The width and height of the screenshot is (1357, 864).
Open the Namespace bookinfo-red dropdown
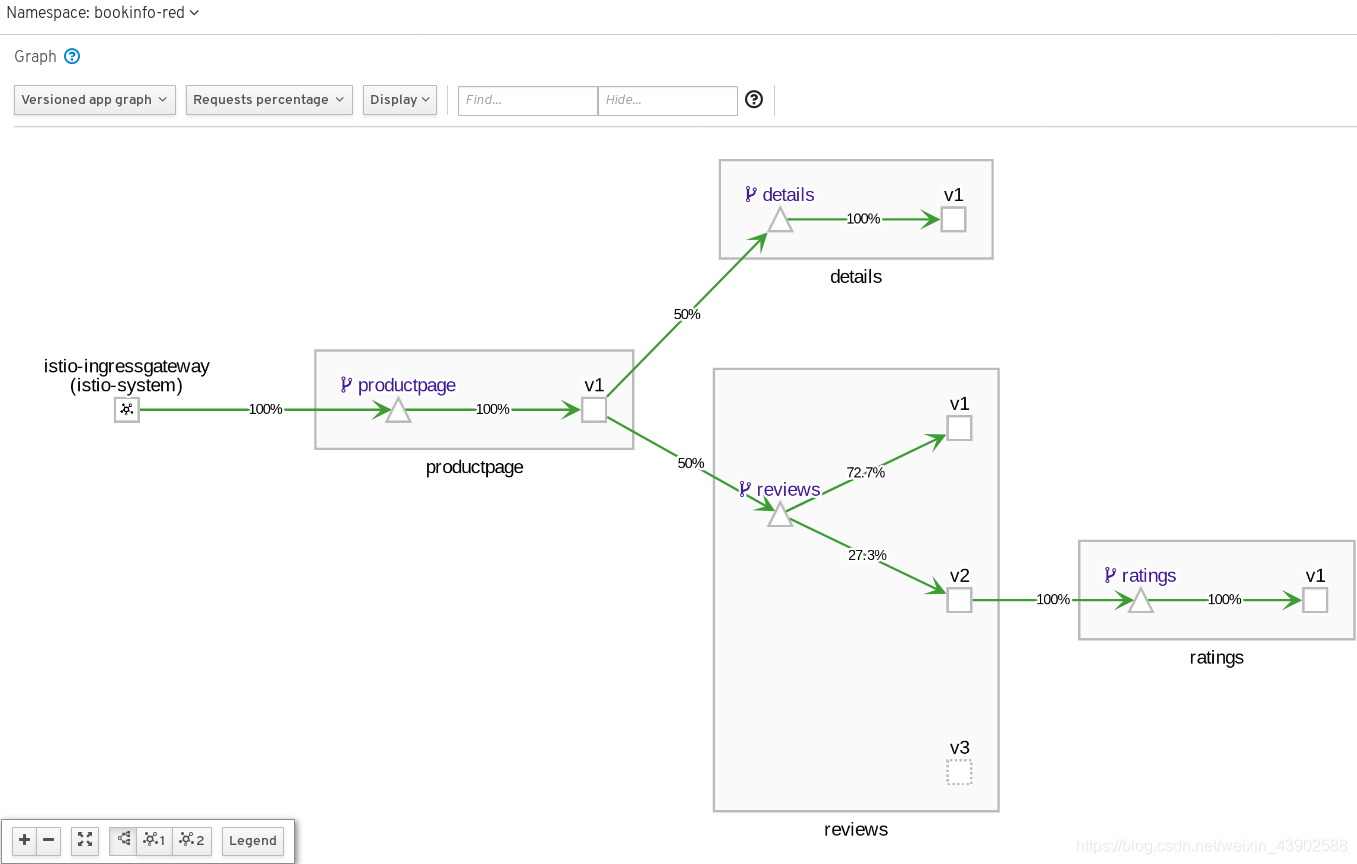[103, 13]
